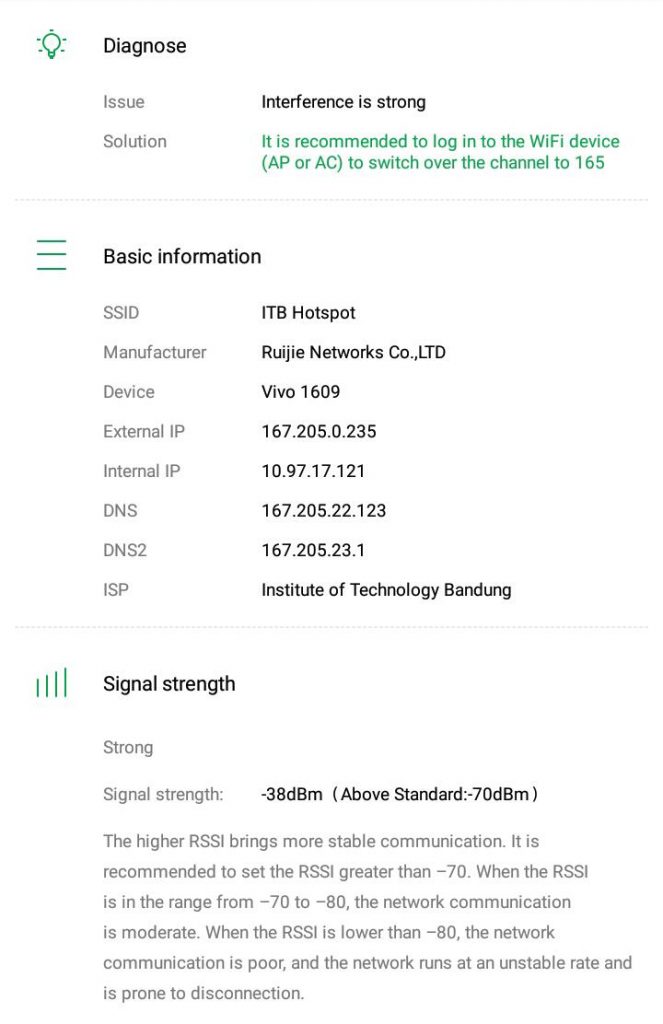Tap the Internal IP 10.97.17.121

pyautogui.click(x=313, y=471)
